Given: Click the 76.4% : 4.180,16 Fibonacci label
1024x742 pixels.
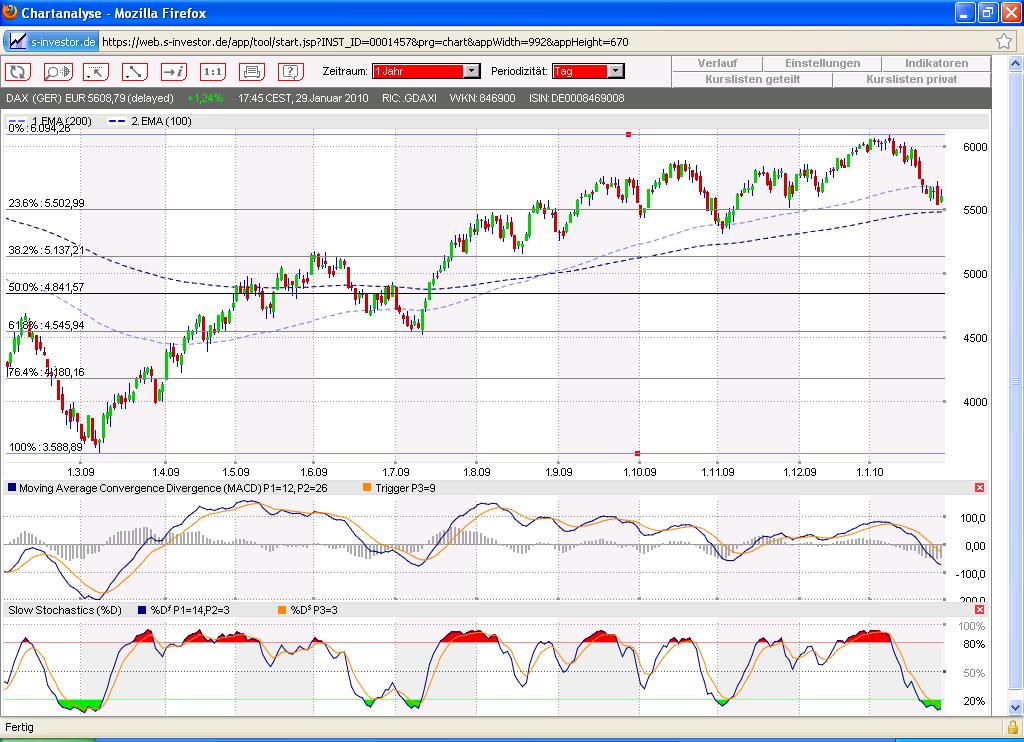Looking at the screenshot, I should point(46,372).
